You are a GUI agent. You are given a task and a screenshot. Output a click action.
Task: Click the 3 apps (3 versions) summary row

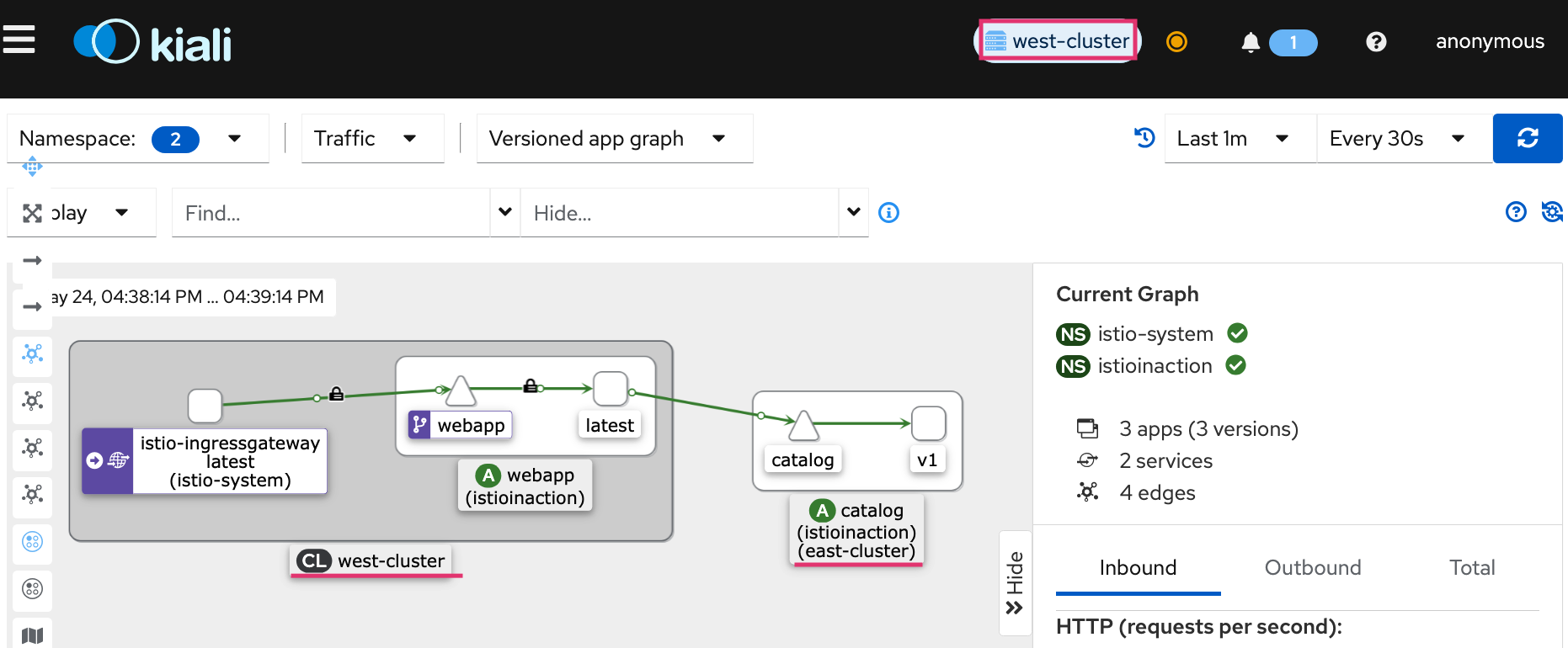coord(1187,429)
